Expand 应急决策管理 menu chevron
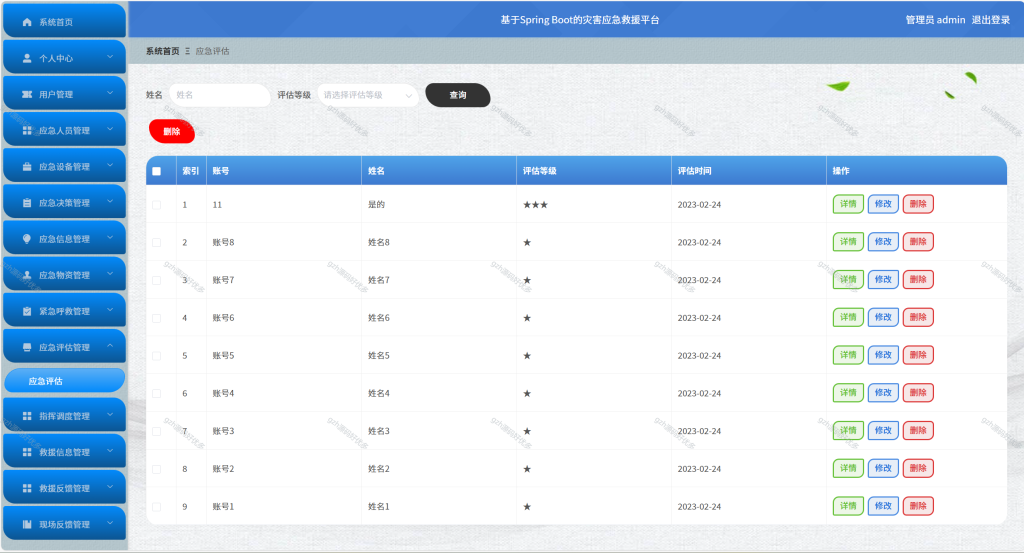This screenshot has height=553, width=1024. pyautogui.click(x=110, y=202)
